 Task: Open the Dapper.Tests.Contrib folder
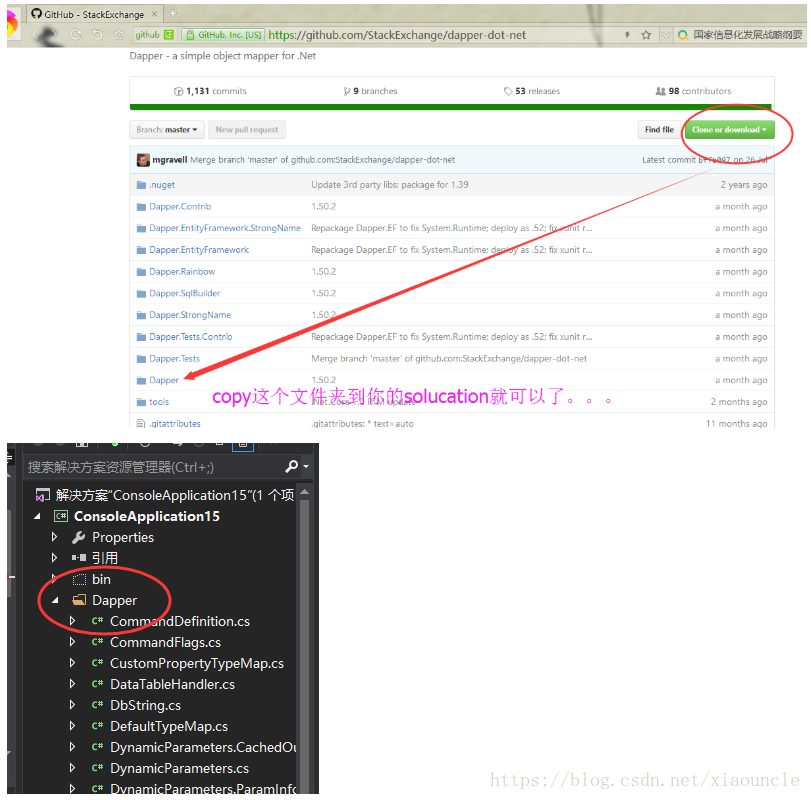190,337
